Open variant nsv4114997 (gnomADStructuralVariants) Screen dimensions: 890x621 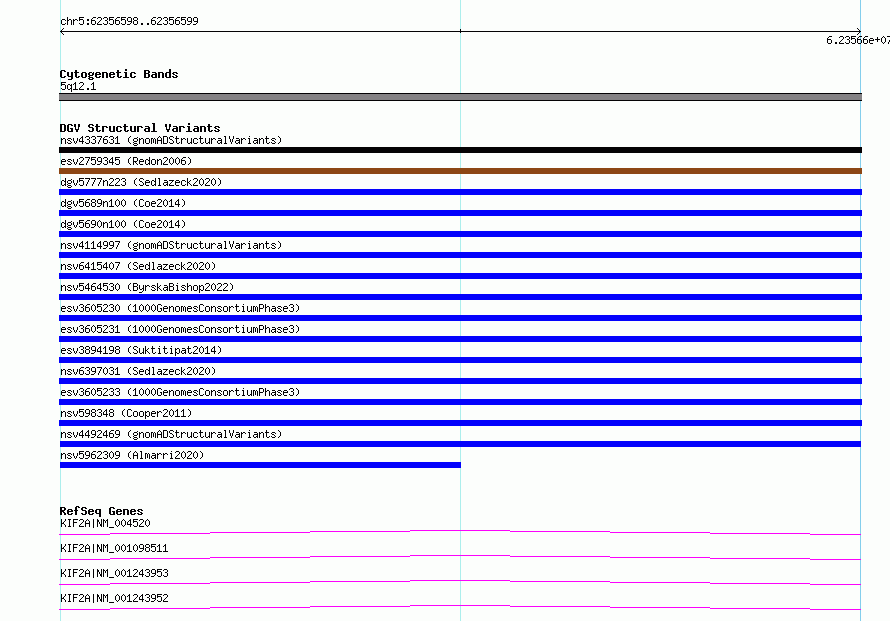(x=171, y=245)
